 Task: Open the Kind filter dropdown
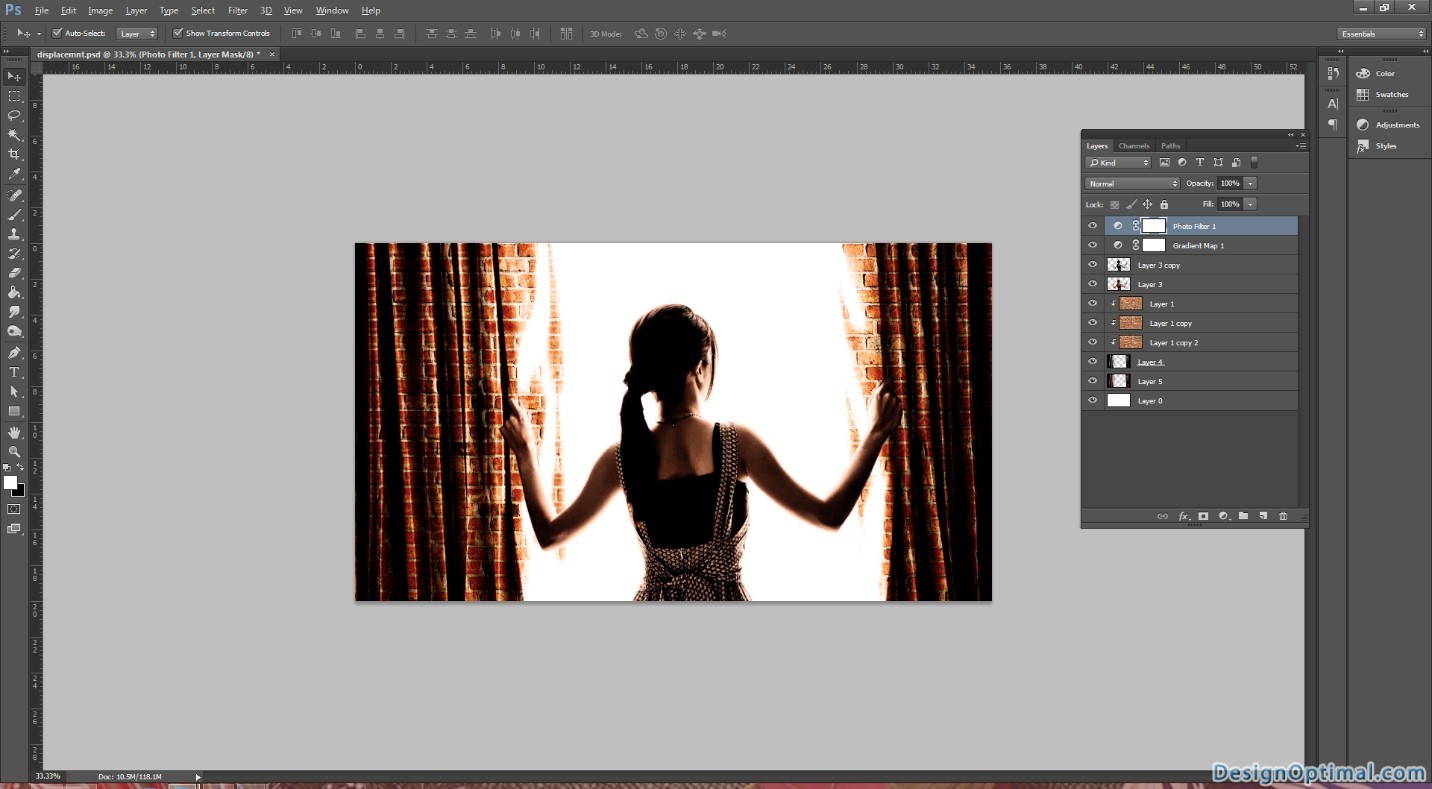(1118, 162)
